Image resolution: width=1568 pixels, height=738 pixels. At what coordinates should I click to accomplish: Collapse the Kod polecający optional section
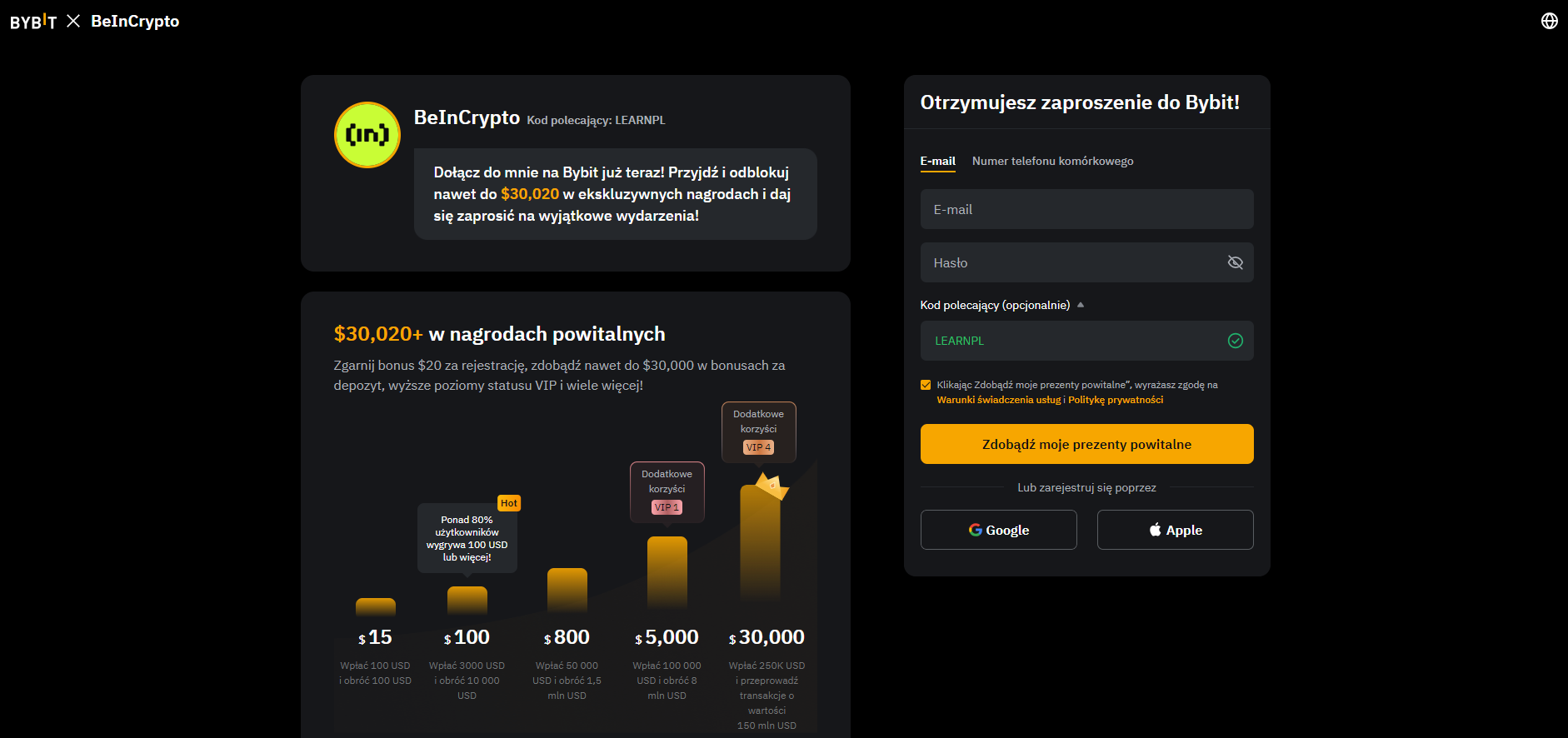click(x=1081, y=305)
